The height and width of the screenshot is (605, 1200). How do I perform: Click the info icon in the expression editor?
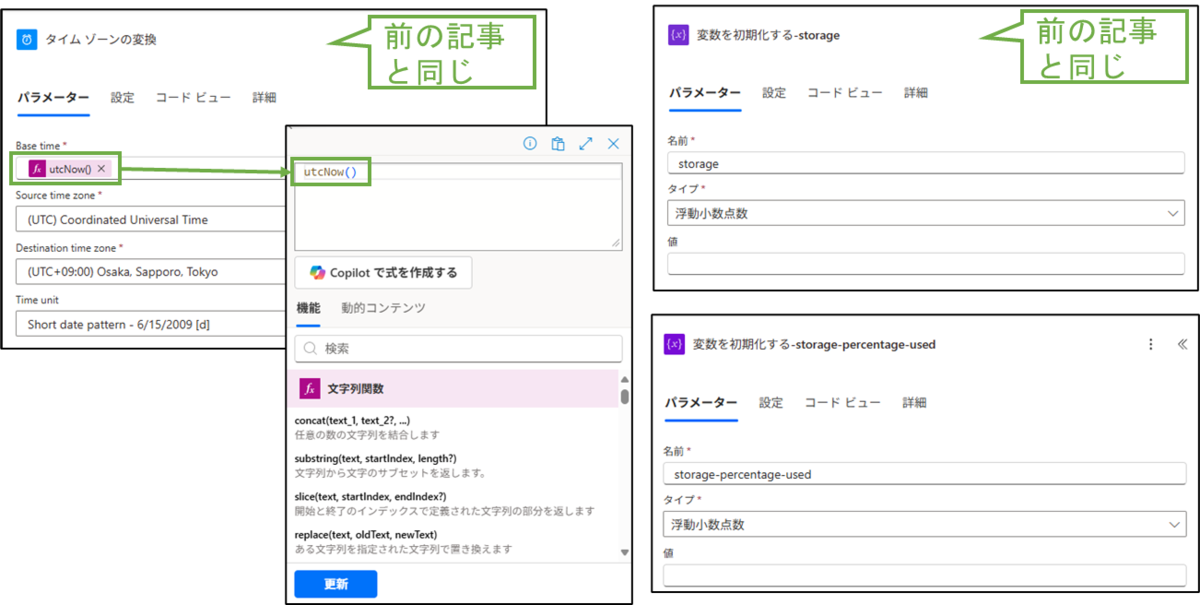click(531, 144)
